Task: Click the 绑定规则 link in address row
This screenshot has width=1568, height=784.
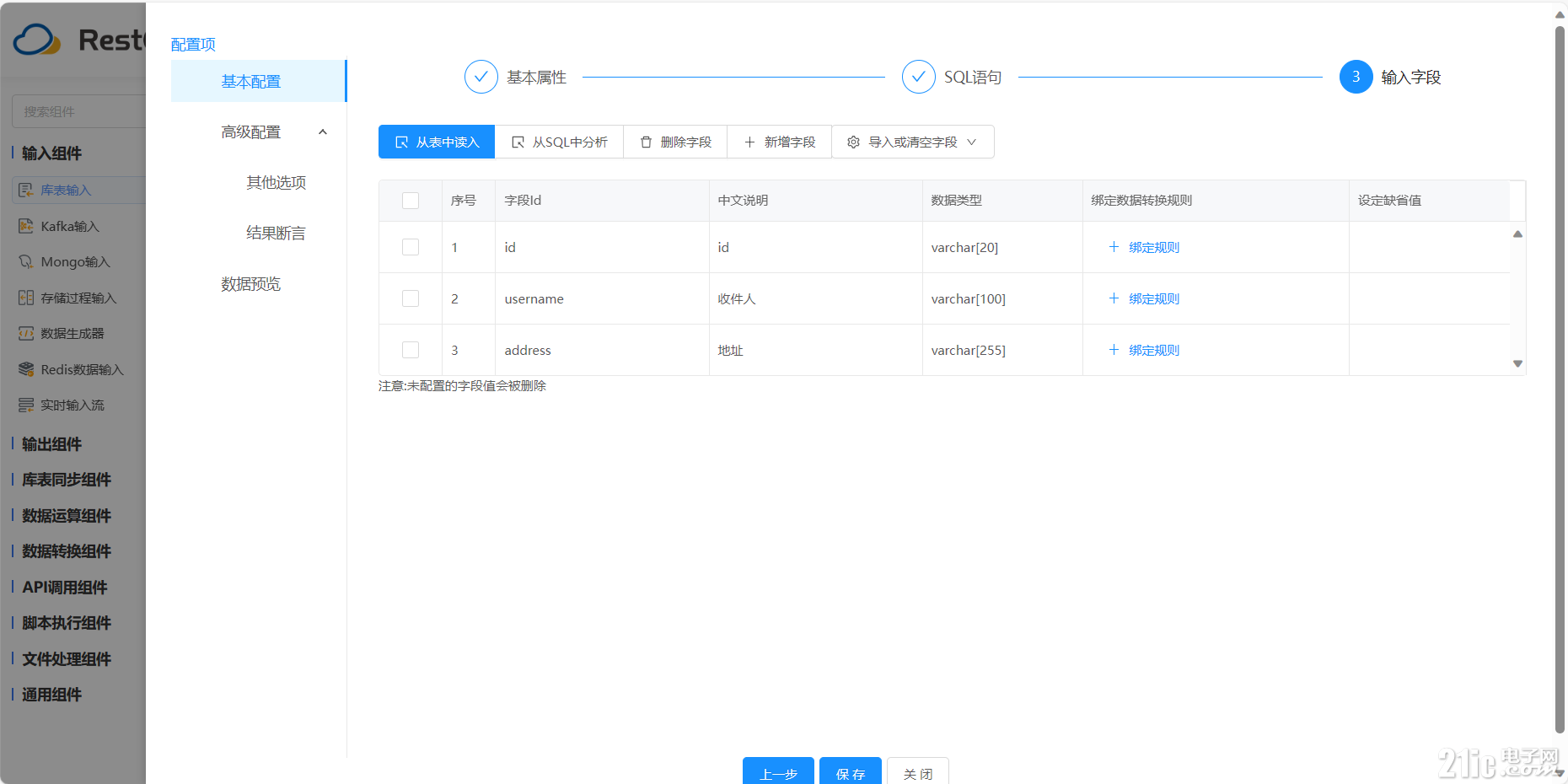Action: pyautogui.click(x=1154, y=350)
